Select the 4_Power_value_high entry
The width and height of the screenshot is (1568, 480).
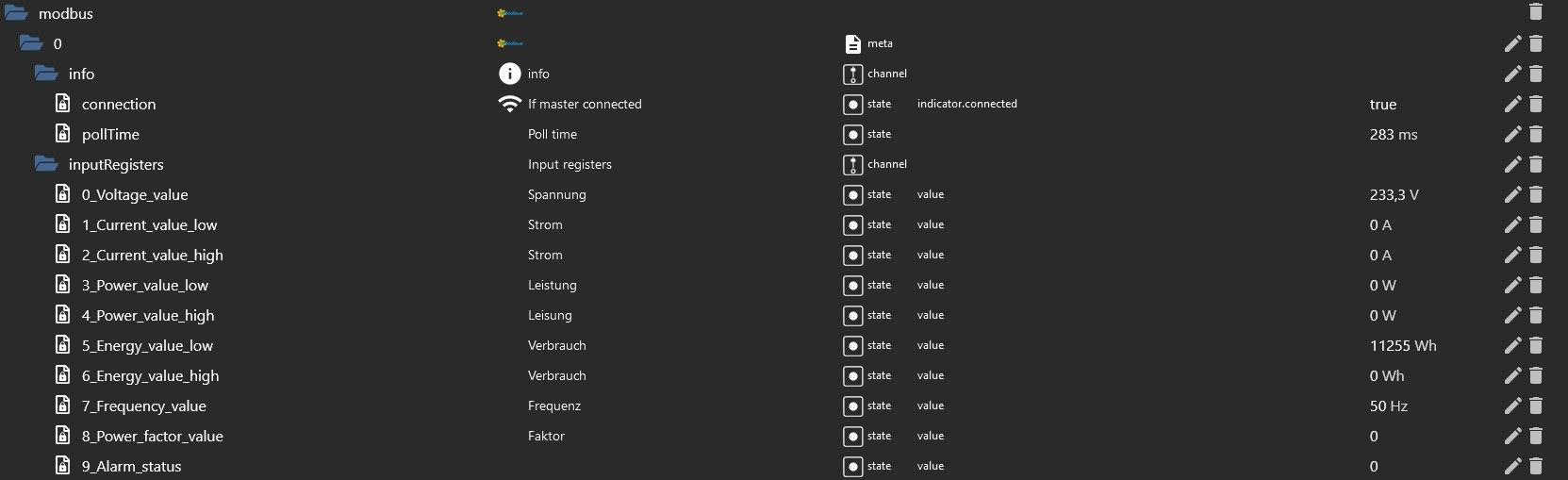point(147,315)
